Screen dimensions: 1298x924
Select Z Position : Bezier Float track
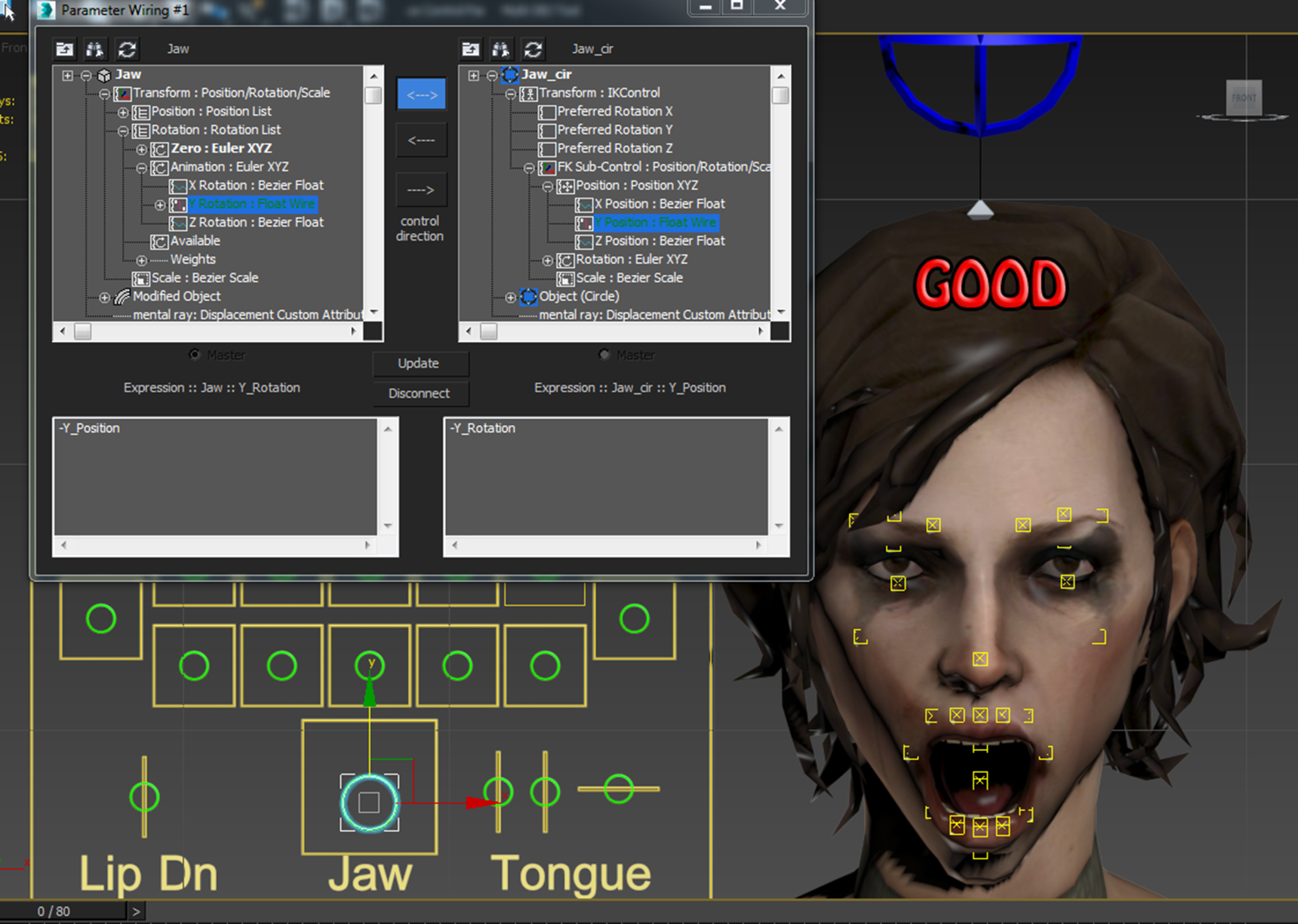click(x=659, y=241)
